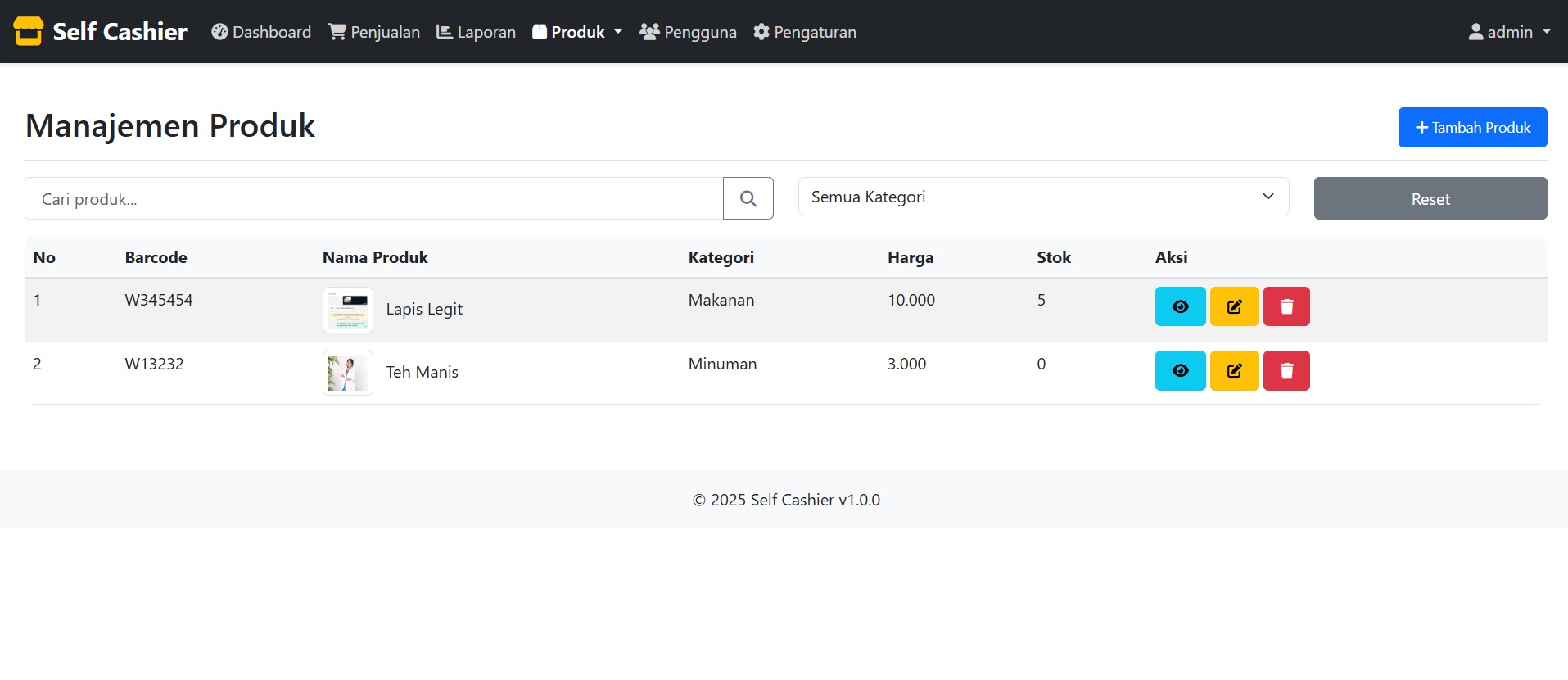
Task: Edit the Lapis Legit product
Action: click(x=1234, y=306)
